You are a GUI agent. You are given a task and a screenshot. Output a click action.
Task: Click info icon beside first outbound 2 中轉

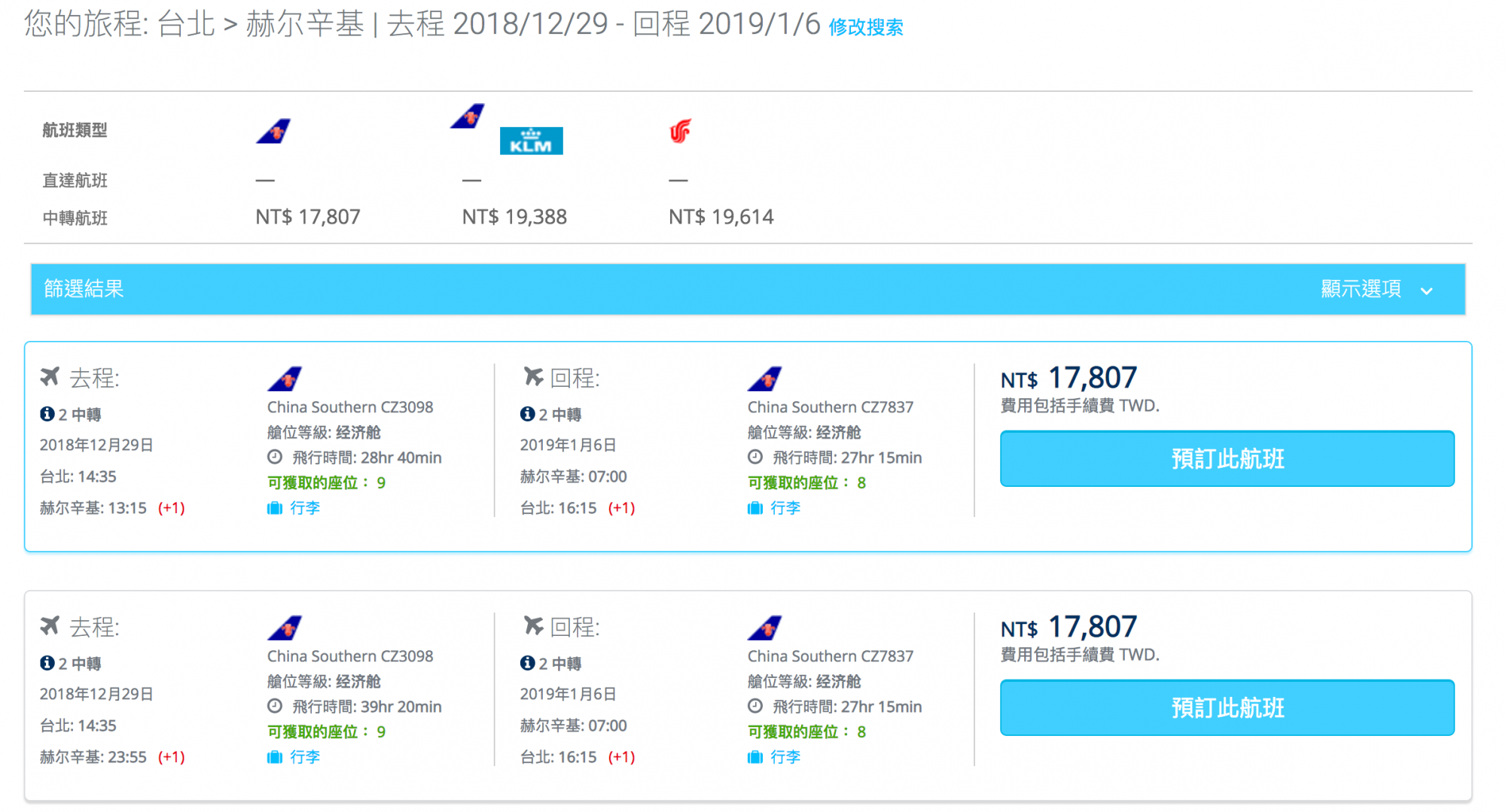(x=47, y=414)
